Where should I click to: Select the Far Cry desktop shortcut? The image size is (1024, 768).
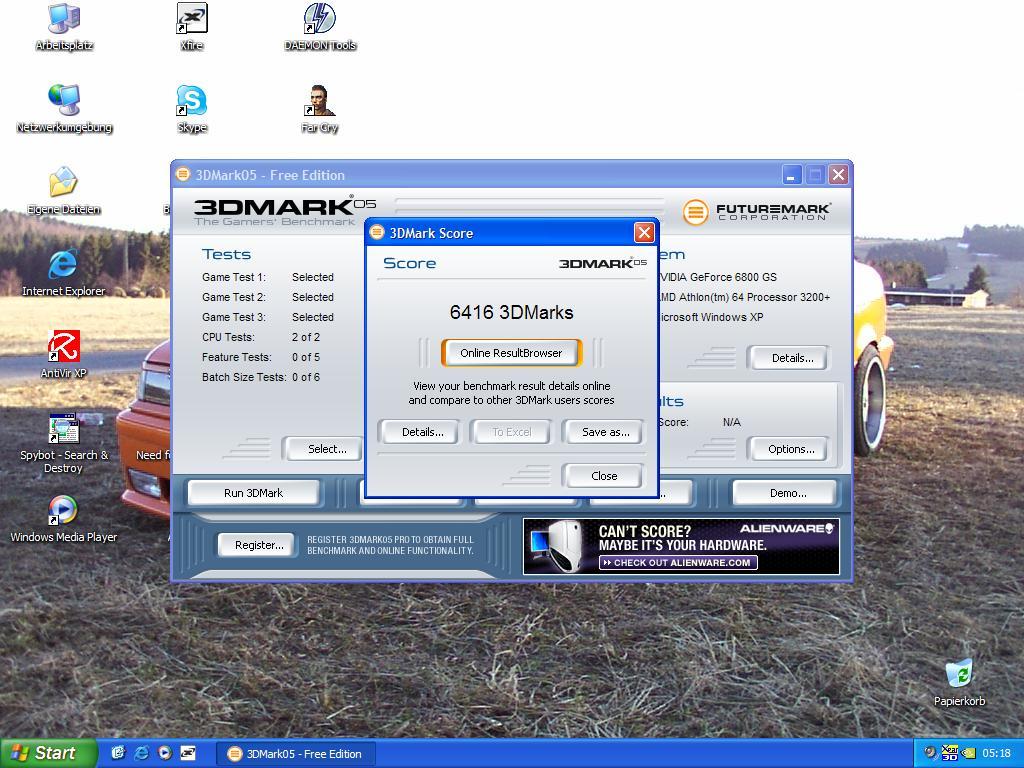click(x=319, y=108)
